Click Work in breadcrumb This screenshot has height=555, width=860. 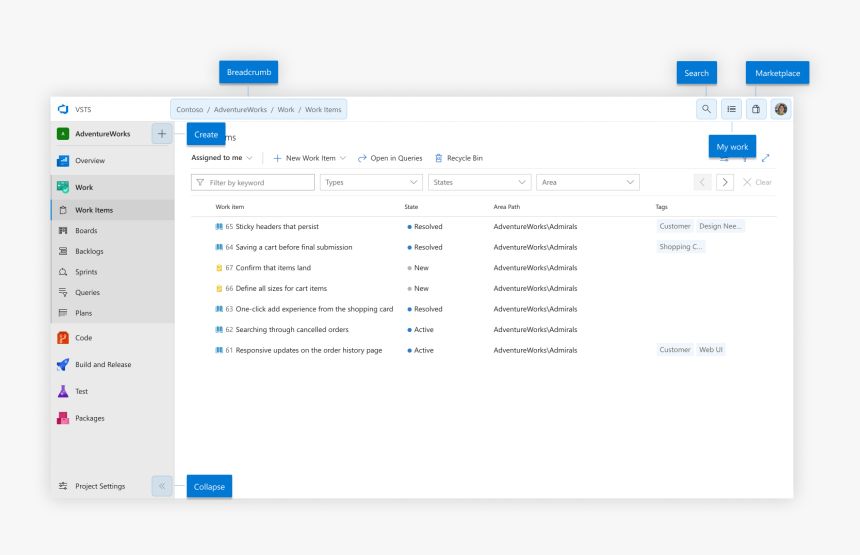[286, 110]
